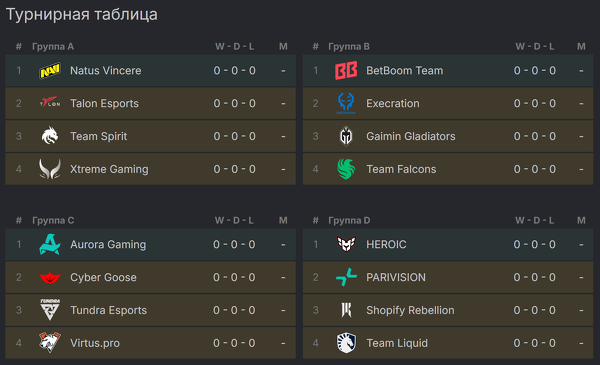The image size is (600, 365).
Task: Select the Team Spirit dragon logo
Action: (50, 136)
